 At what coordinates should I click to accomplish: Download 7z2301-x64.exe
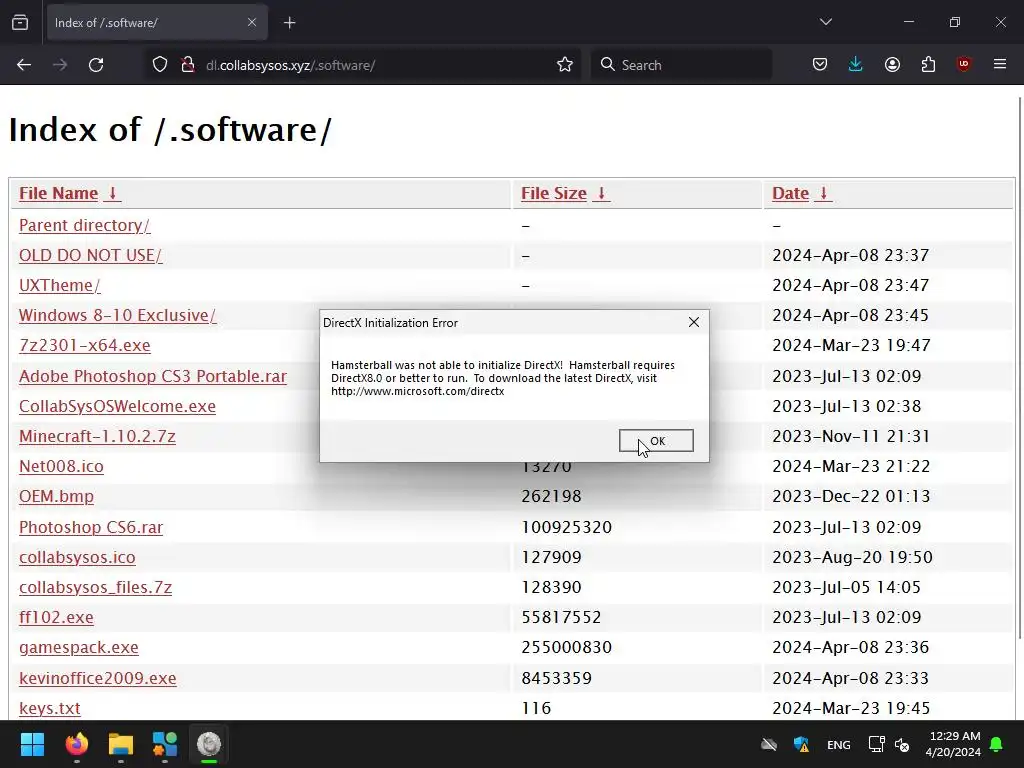point(85,345)
